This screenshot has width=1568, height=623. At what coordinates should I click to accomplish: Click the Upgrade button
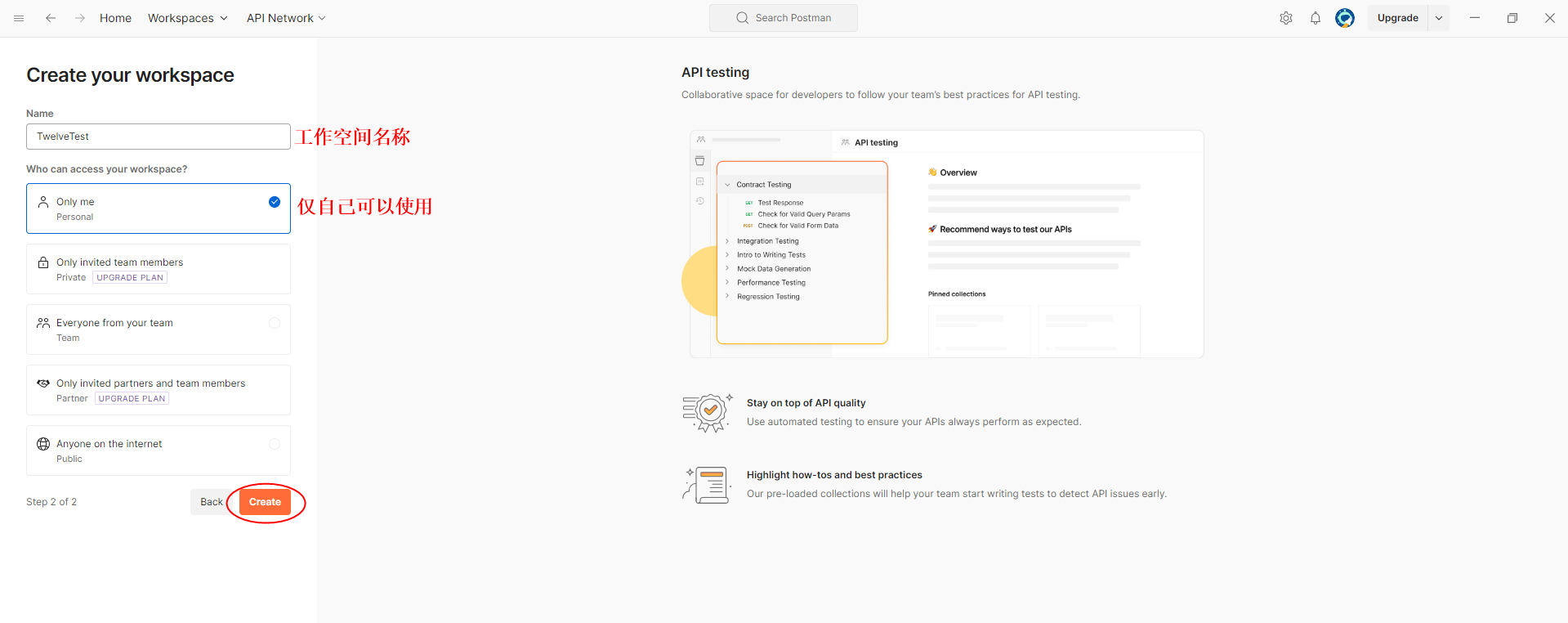tap(1397, 18)
